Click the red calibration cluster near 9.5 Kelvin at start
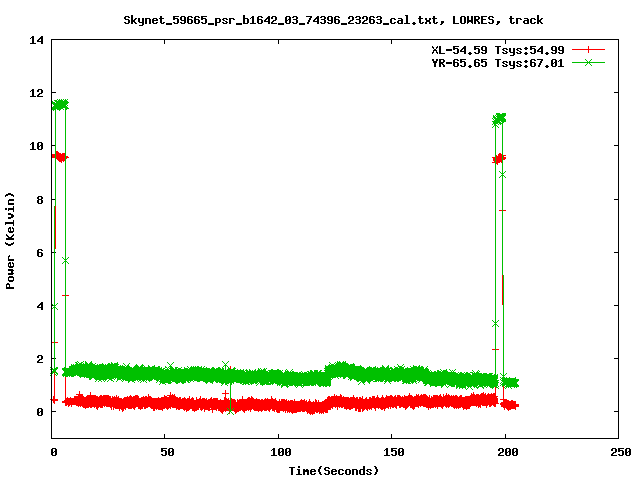The image size is (640, 480). tap(60, 157)
